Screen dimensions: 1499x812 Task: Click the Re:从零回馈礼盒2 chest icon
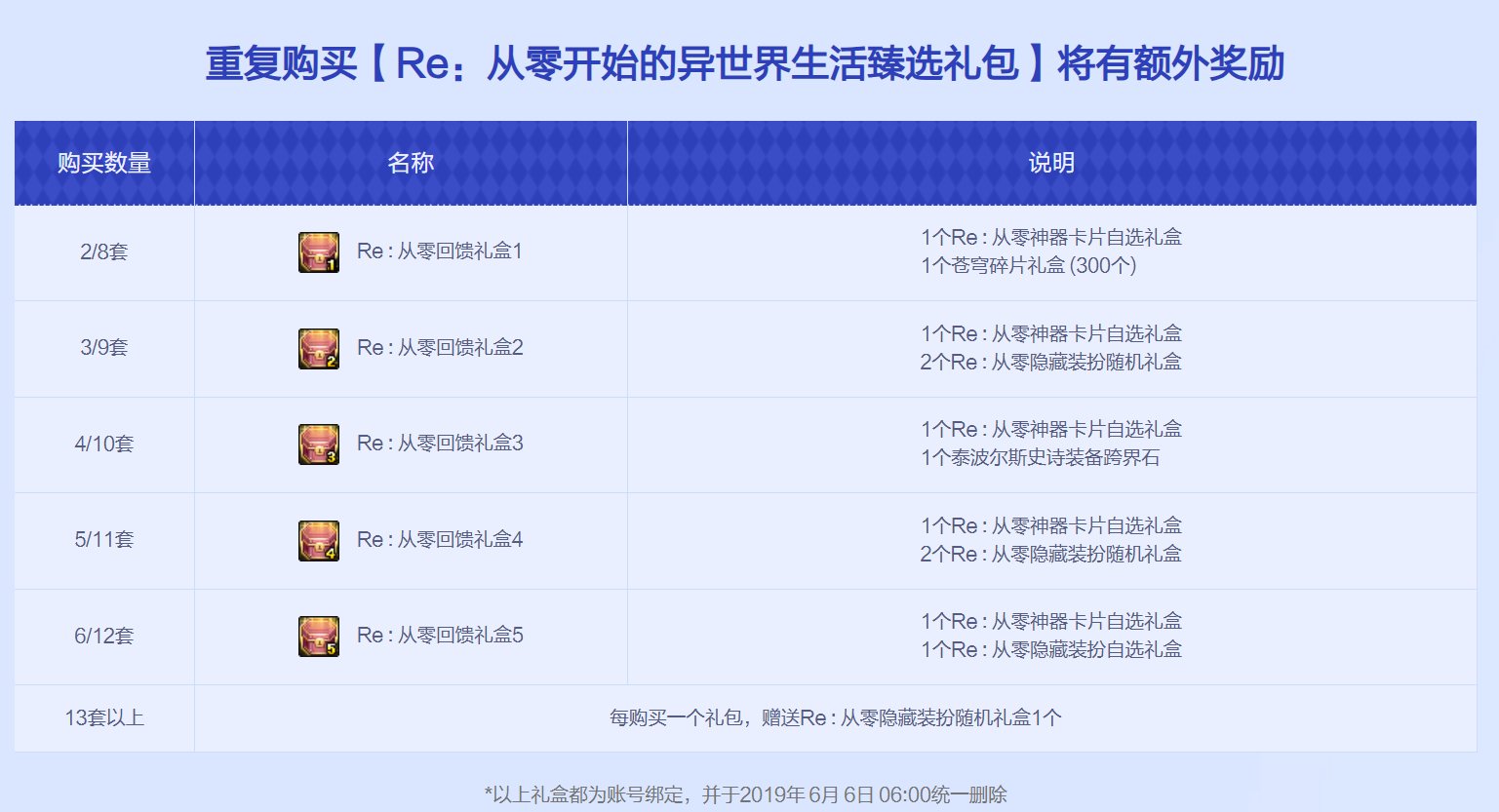click(x=319, y=348)
